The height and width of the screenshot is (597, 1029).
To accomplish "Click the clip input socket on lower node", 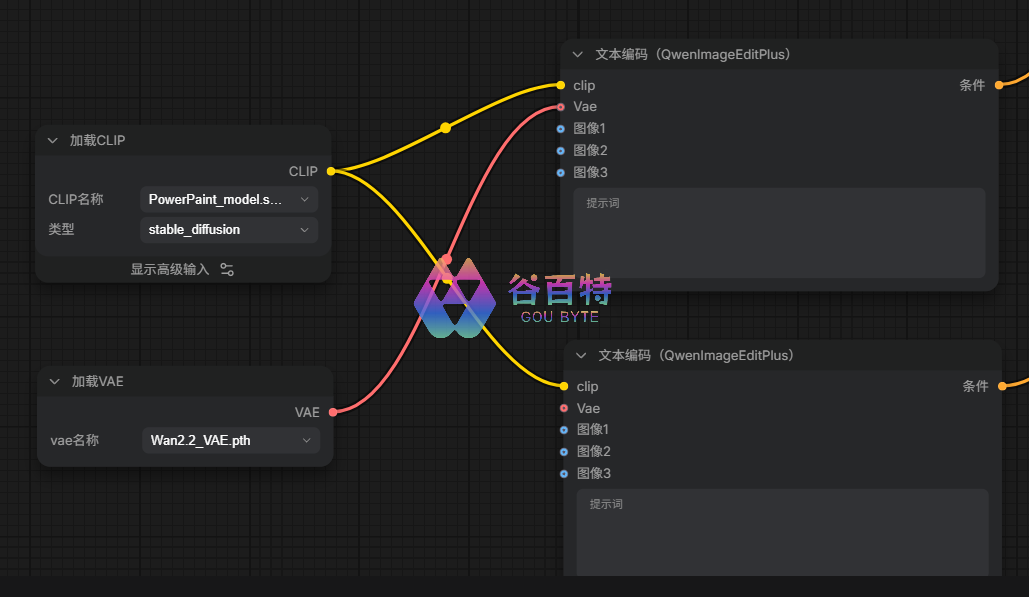I will click(564, 386).
